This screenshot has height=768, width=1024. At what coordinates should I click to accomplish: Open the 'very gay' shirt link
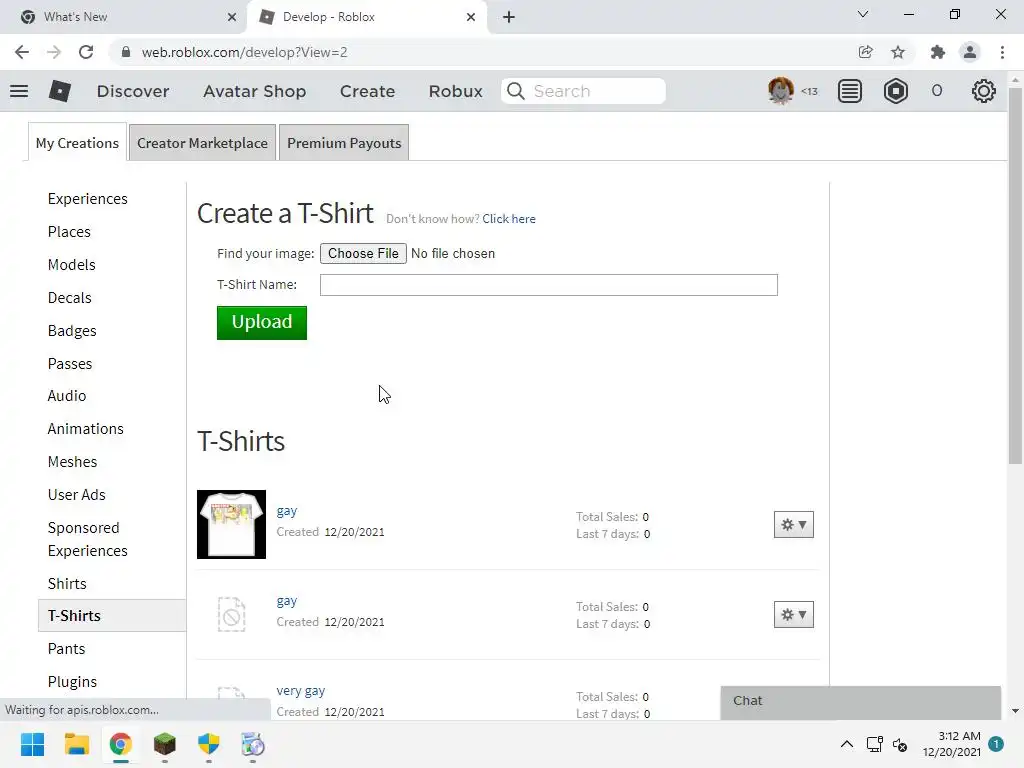[300, 690]
